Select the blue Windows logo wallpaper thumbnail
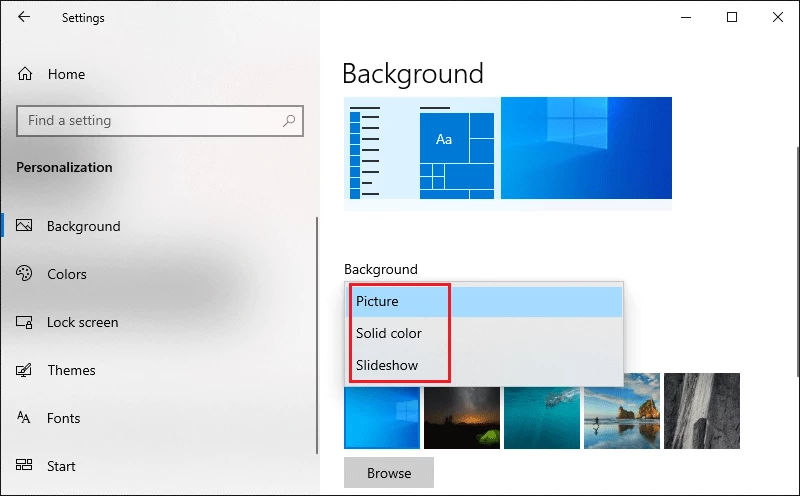This screenshot has width=800, height=496. (382, 417)
